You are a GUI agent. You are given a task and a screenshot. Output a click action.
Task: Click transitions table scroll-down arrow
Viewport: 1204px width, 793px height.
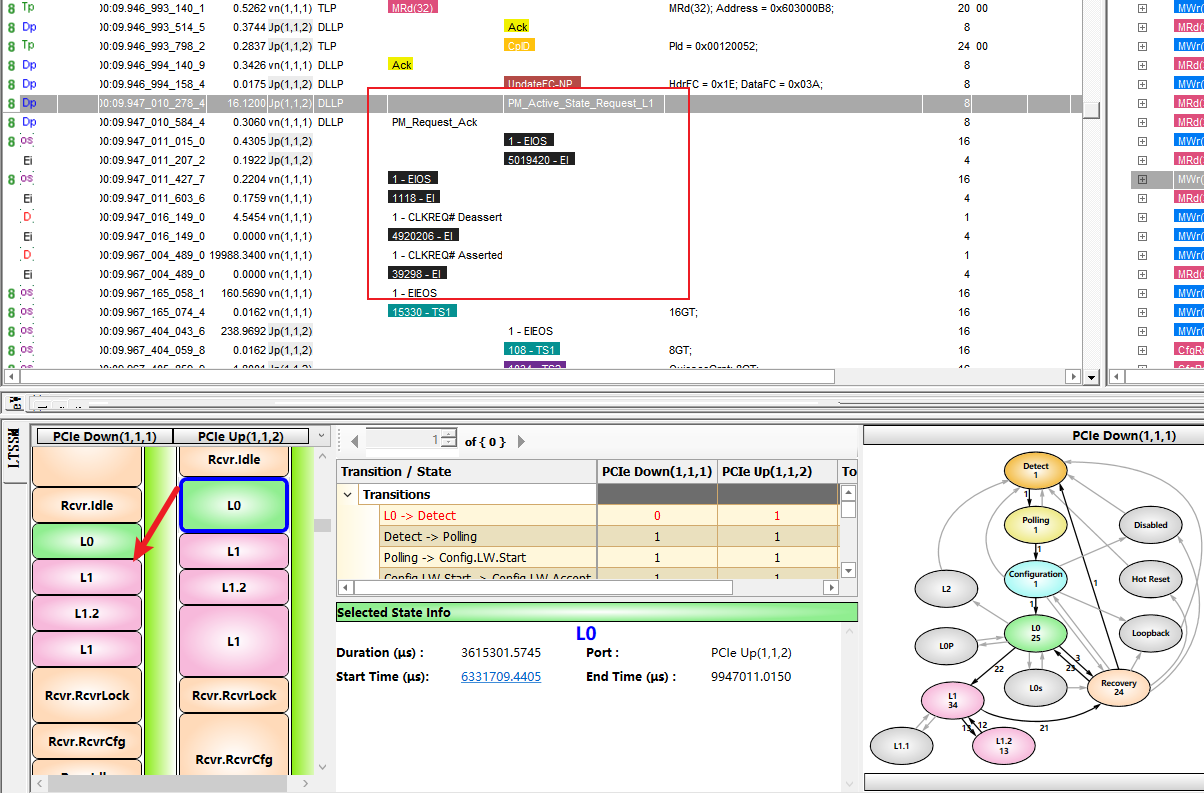point(848,570)
